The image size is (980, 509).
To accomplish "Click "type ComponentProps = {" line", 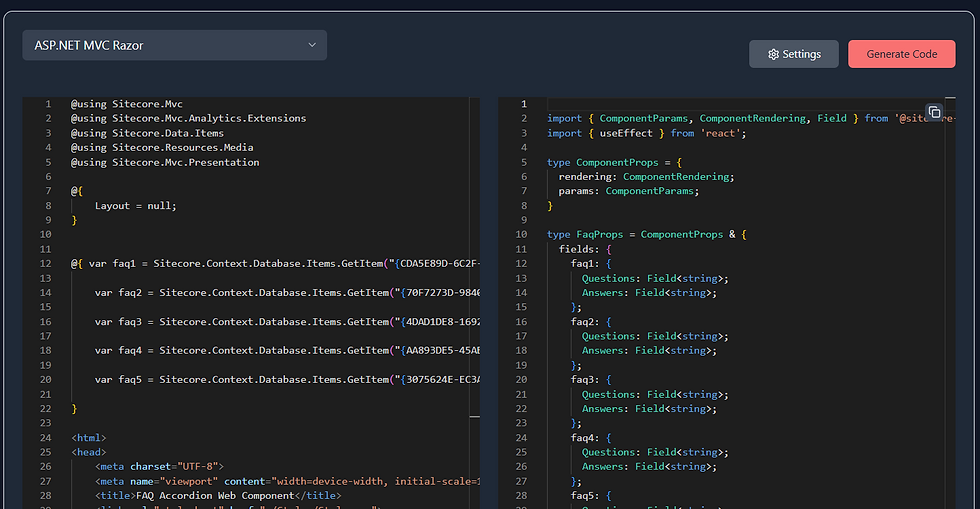I will click(614, 162).
